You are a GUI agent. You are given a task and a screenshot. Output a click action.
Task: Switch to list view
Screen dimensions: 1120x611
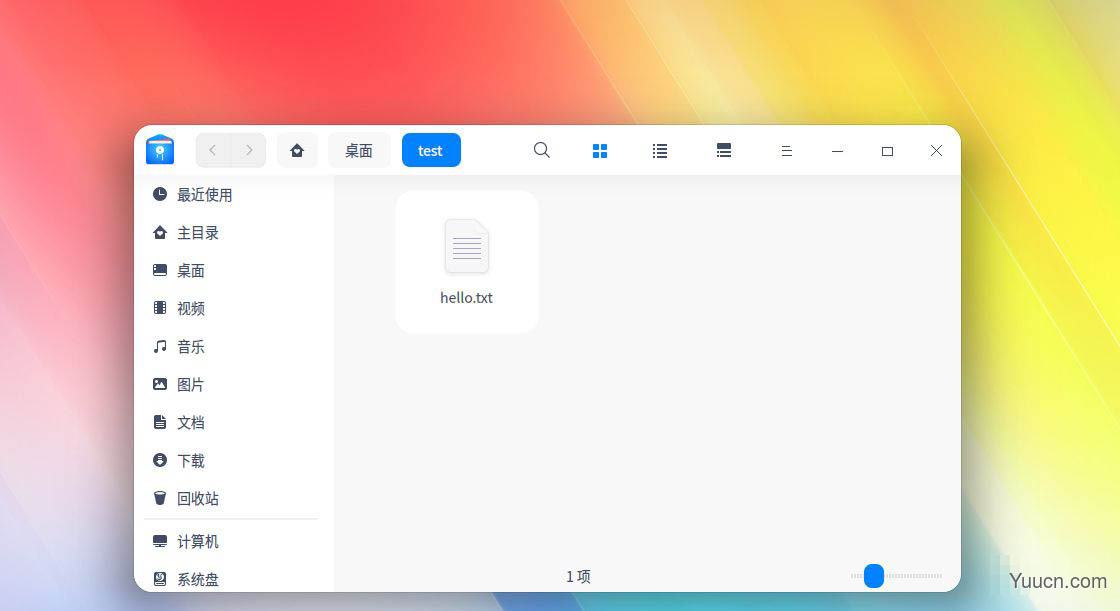pos(660,151)
